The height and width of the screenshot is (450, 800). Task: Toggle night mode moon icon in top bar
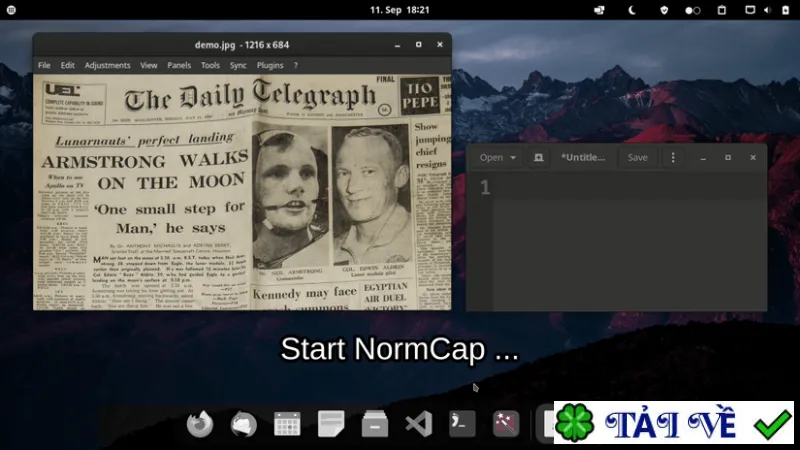(x=632, y=10)
